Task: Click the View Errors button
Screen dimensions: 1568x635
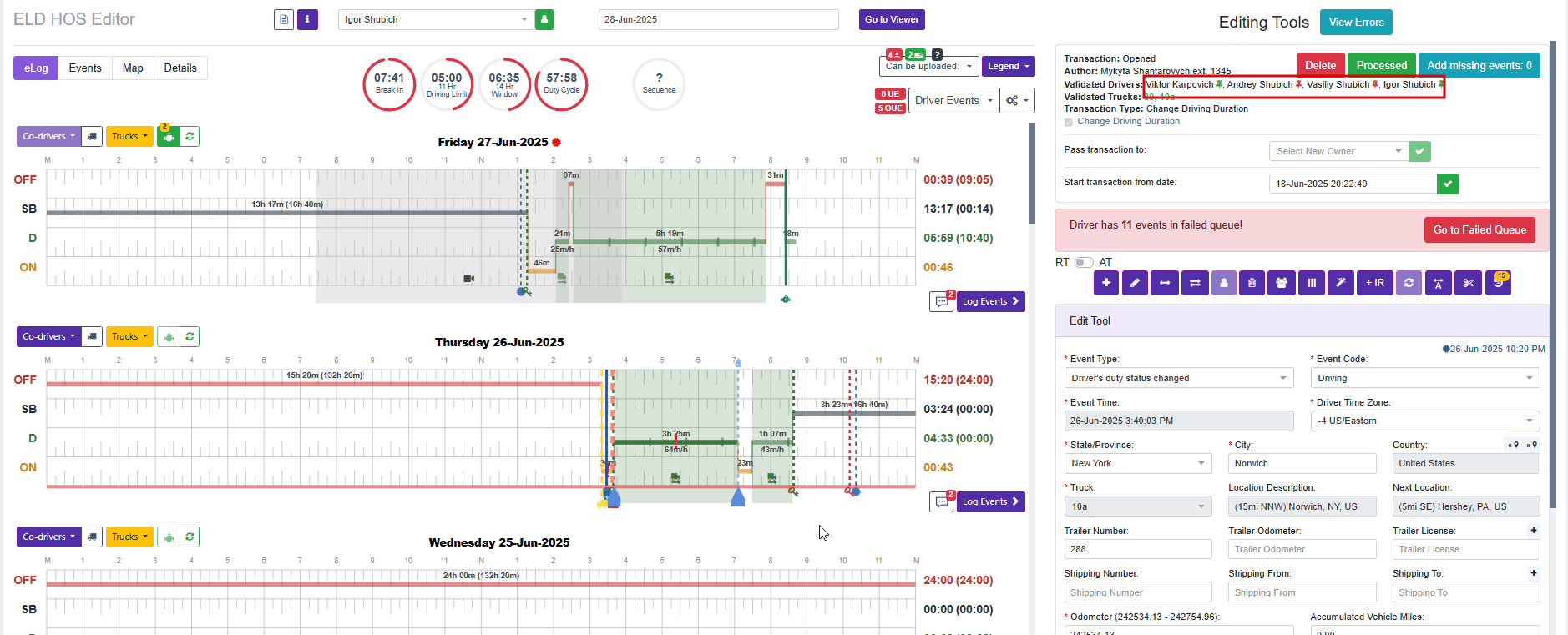Action: [x=1356, y=23]
